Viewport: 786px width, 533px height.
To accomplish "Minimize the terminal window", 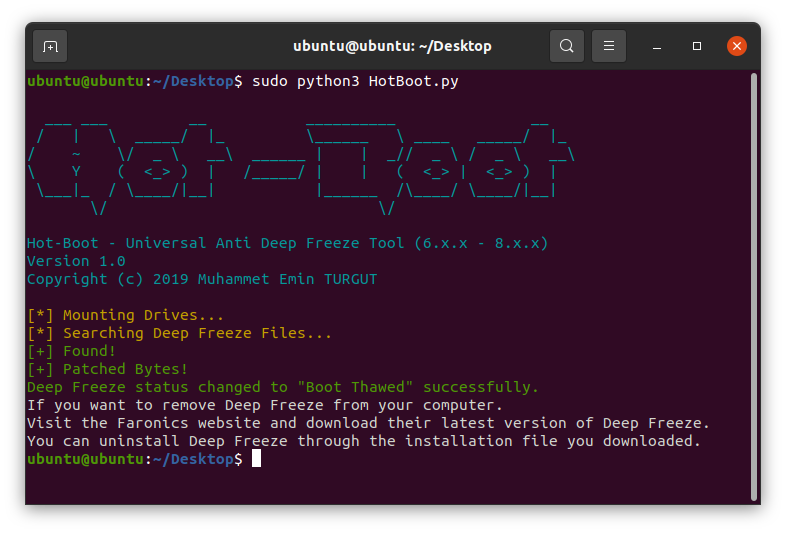I will coord(657,47).
